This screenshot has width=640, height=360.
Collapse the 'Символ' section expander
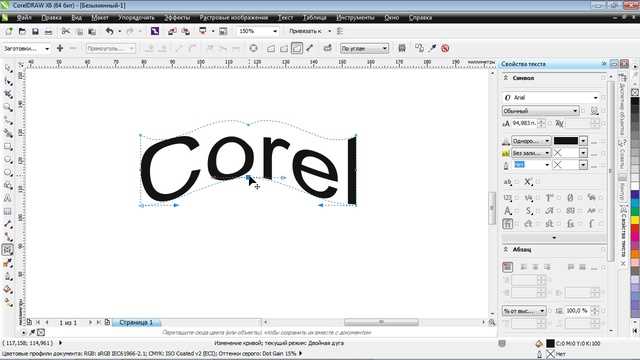tap(506, 78)
